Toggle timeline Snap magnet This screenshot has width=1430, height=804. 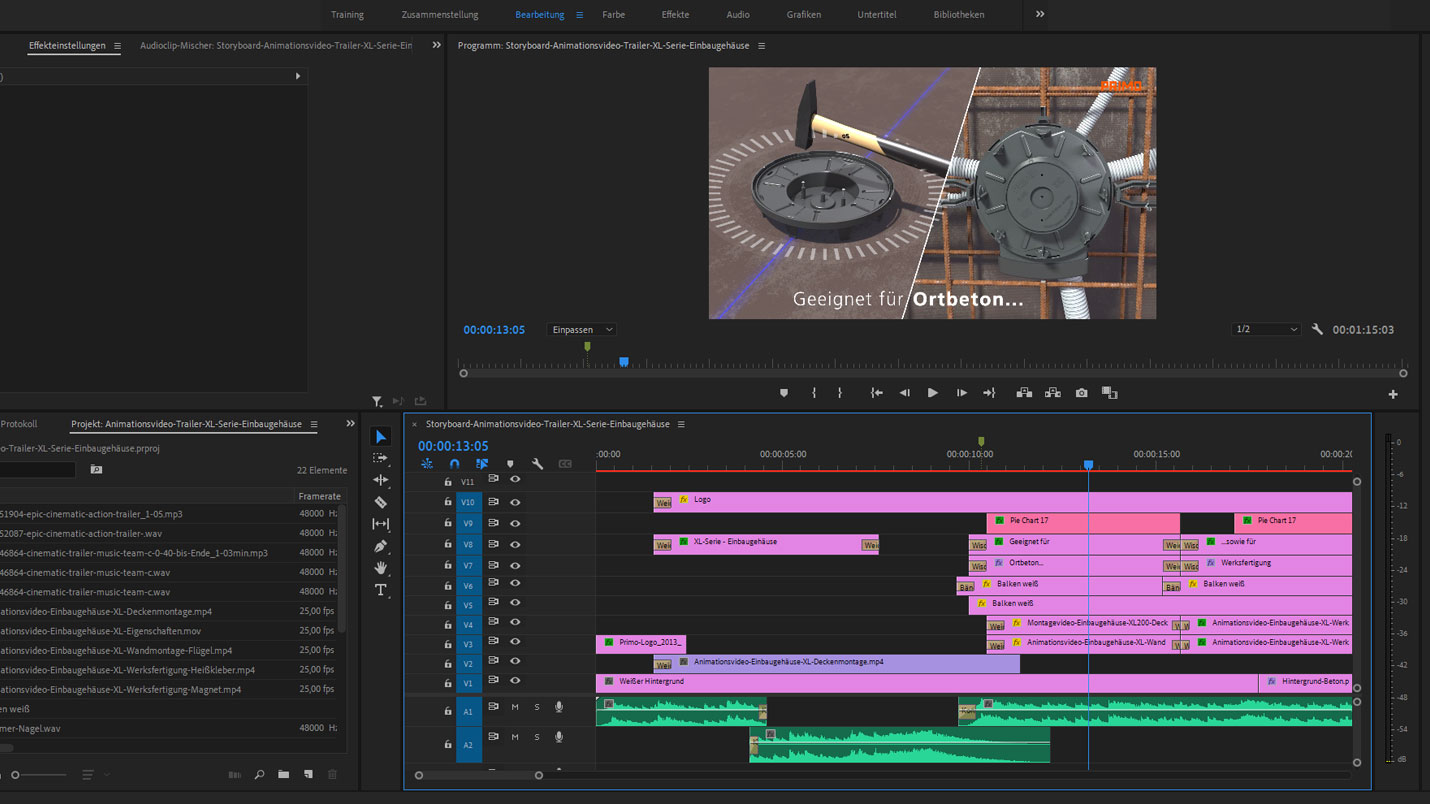coord(454,464)
